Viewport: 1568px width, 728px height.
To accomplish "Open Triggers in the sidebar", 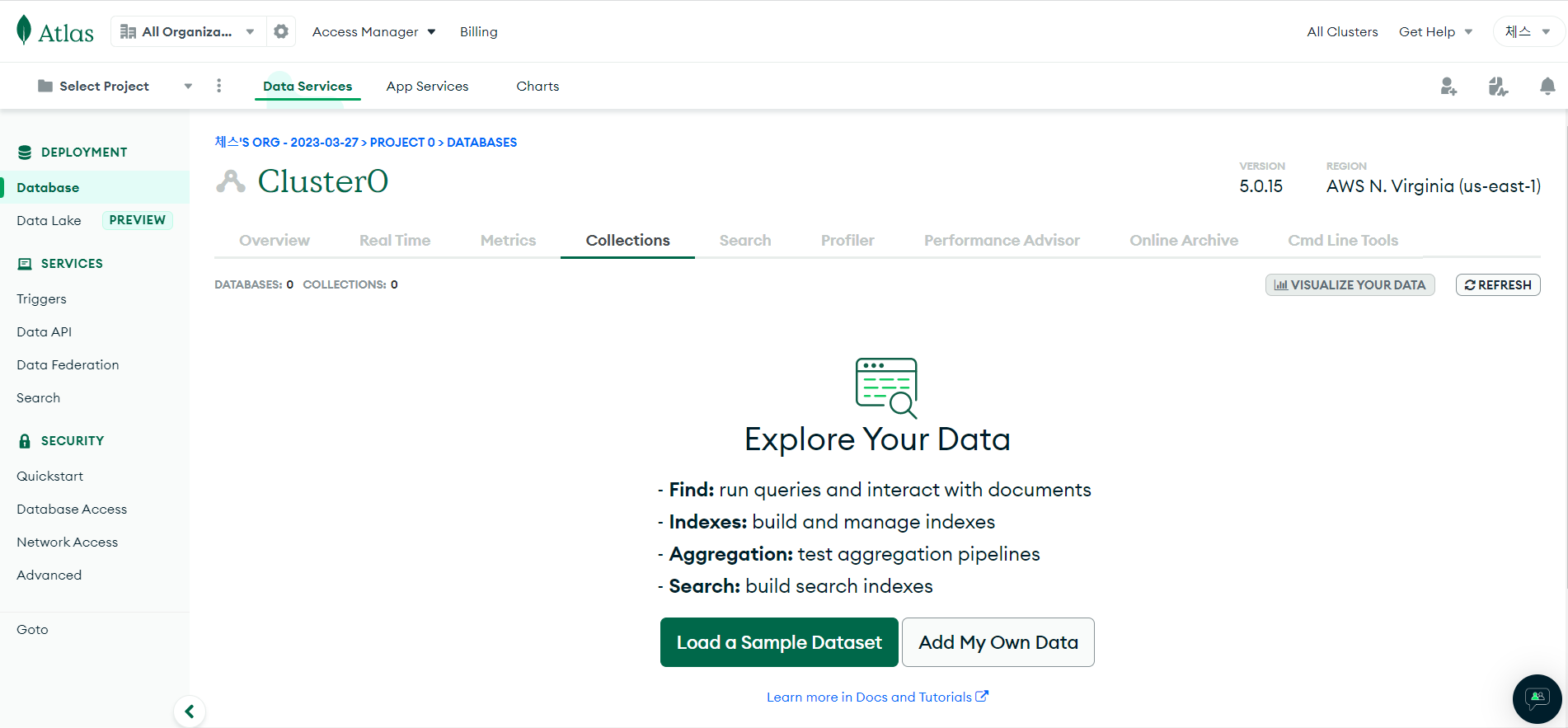I will (41, 298).
